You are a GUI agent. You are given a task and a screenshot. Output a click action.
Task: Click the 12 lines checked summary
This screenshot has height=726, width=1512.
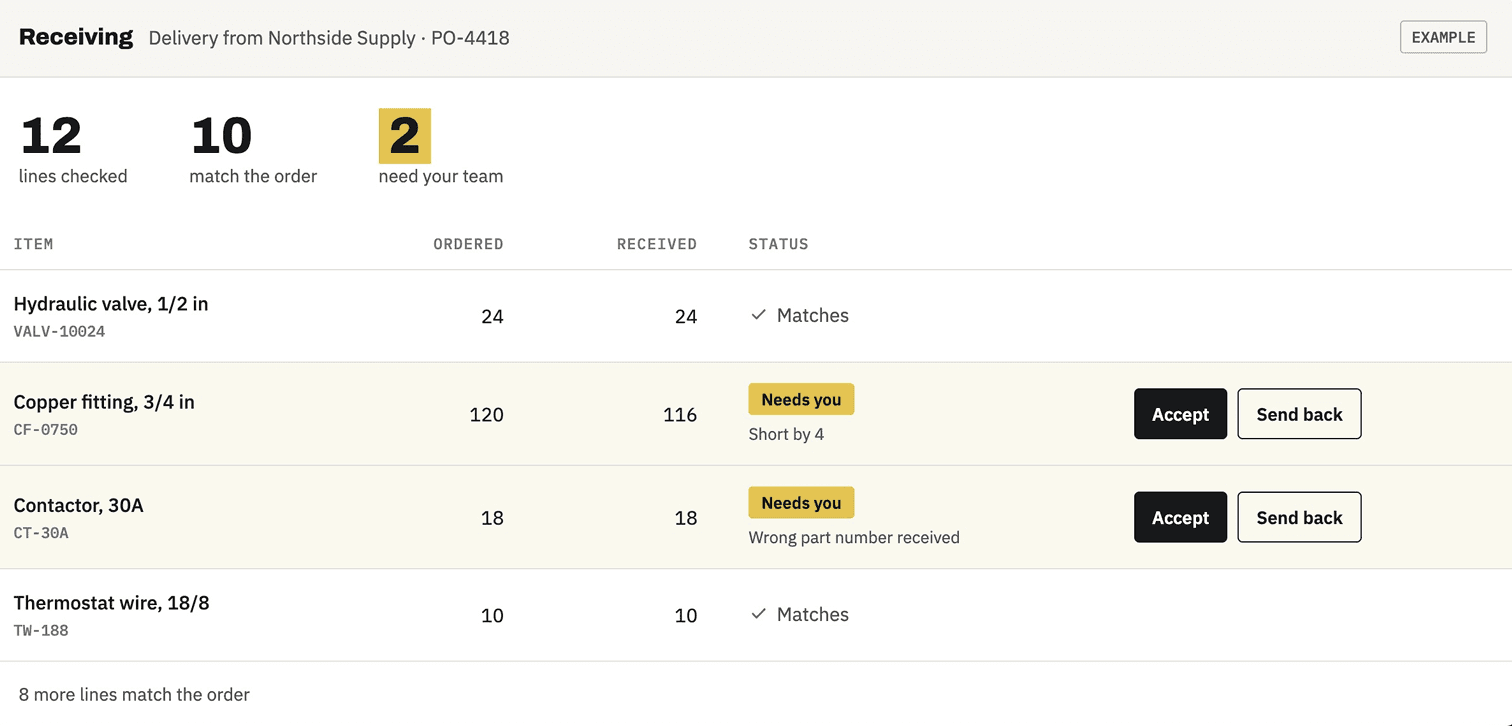click(x=73, y=148)
